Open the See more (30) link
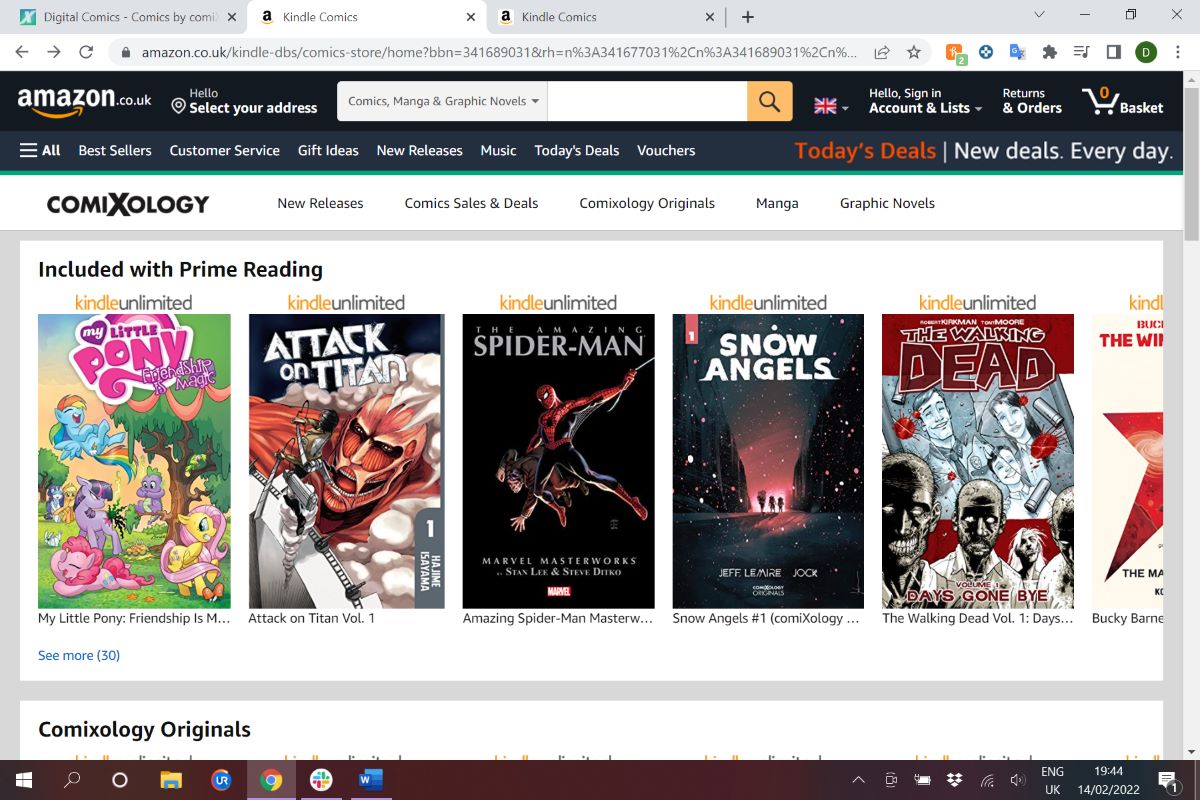Viewport: 1200px width, 800px height. point(78,655)
